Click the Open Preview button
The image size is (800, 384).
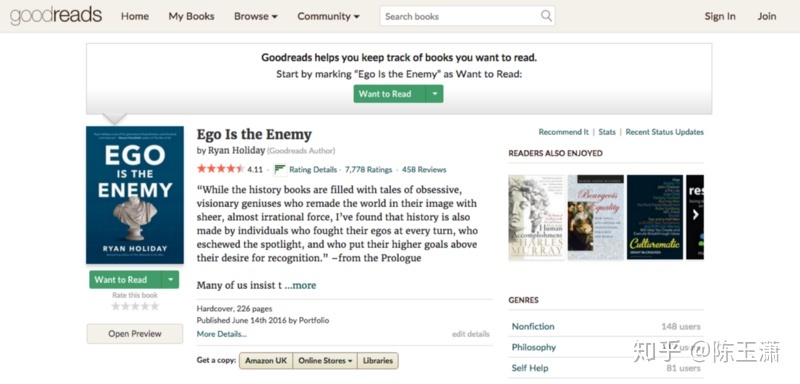pos(135,334)
